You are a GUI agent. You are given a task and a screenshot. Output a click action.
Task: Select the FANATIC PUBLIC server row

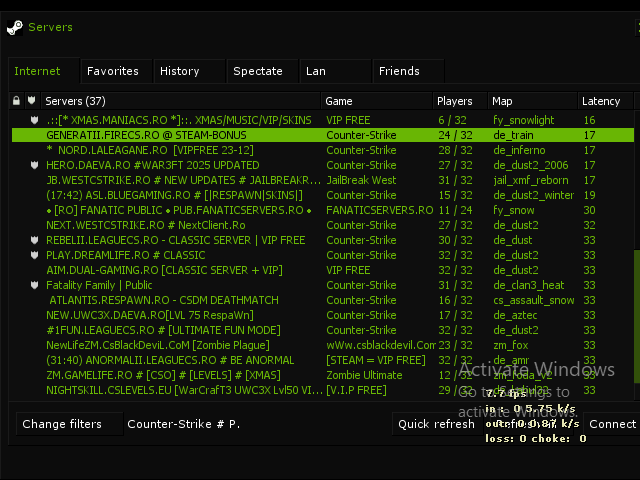[x=322, y=210]
